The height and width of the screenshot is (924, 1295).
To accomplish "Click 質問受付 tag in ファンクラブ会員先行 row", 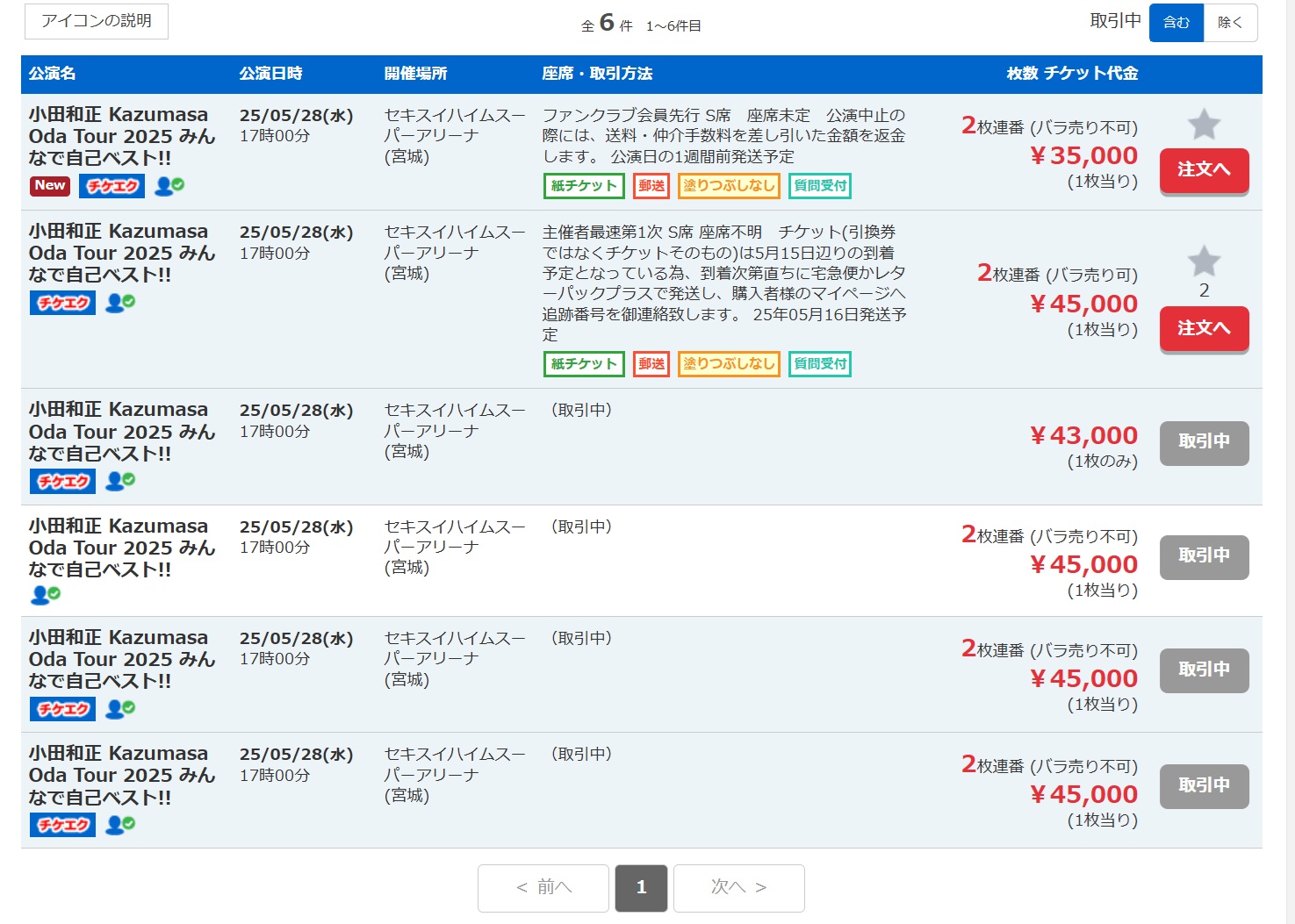I will [x=820, y=185].
